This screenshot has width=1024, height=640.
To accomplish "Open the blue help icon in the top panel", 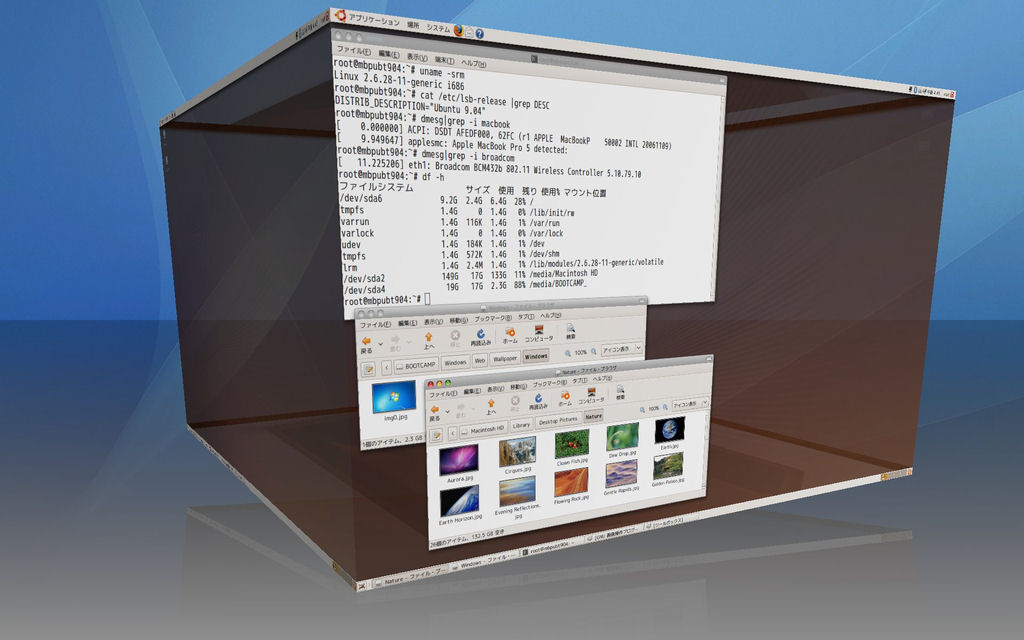I will point(479,33).
